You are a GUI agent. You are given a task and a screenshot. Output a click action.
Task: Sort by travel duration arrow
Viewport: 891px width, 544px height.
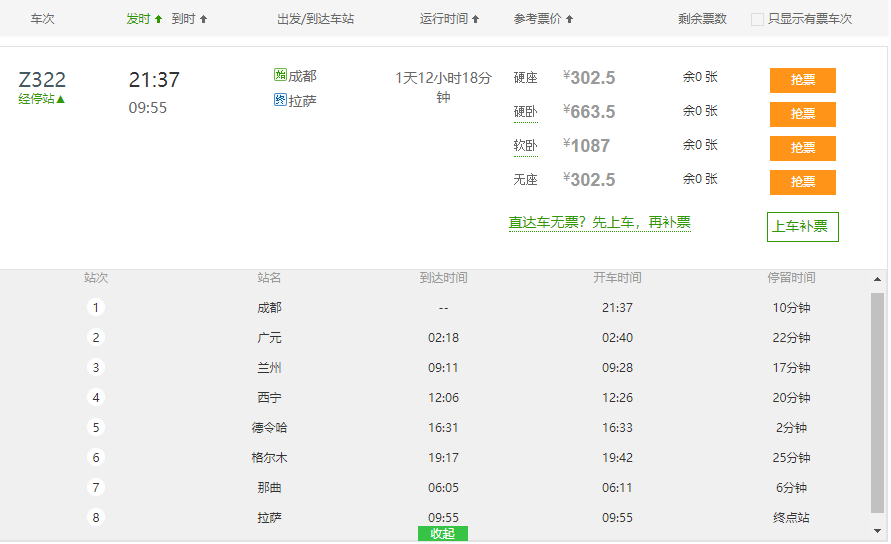475,19
